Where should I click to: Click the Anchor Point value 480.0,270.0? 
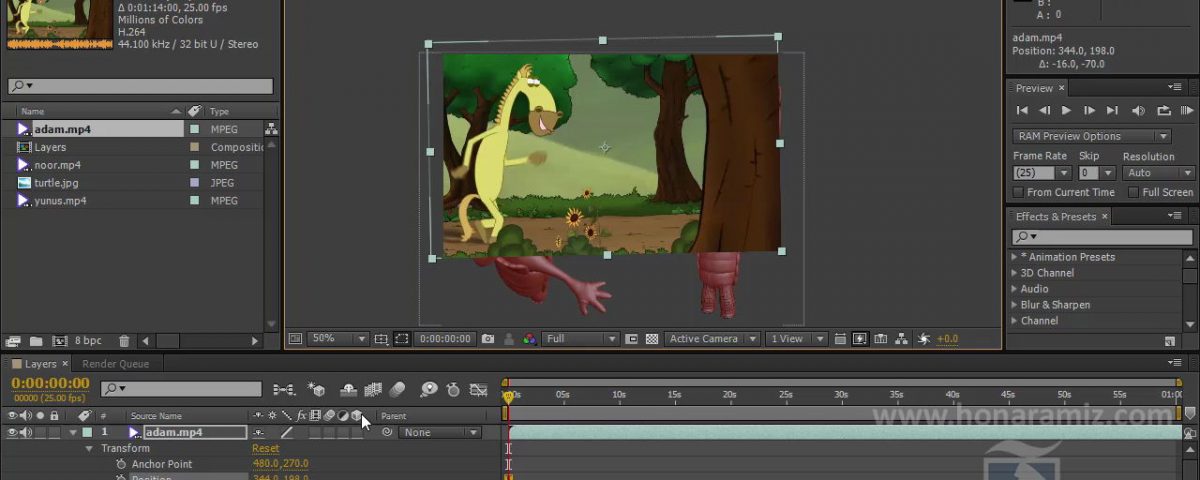280,464
